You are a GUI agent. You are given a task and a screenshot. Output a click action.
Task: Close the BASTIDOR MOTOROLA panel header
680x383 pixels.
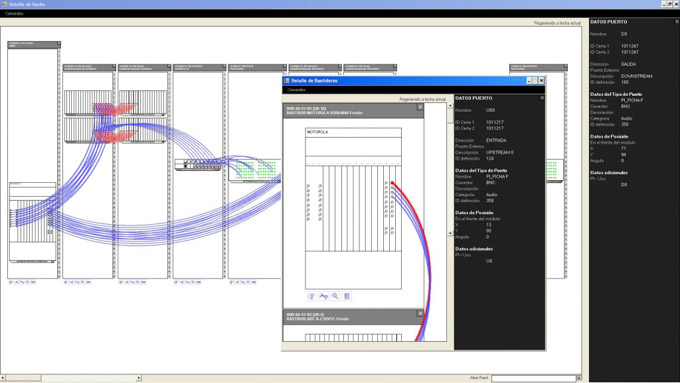pyautogui.click(x=420, y=107)
